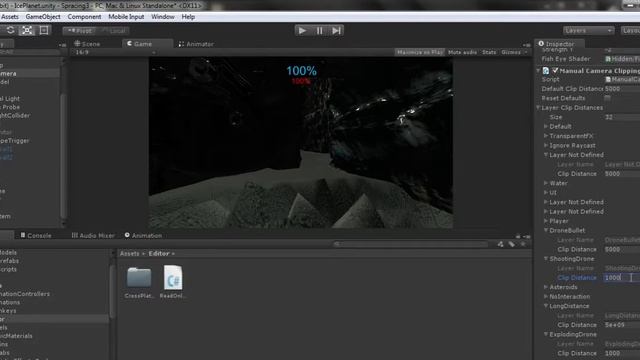Select the Rotate tool in the toolbar
The height and width of the screenshot is (360, 640).
pyautogui.click(x=10, y=30)
